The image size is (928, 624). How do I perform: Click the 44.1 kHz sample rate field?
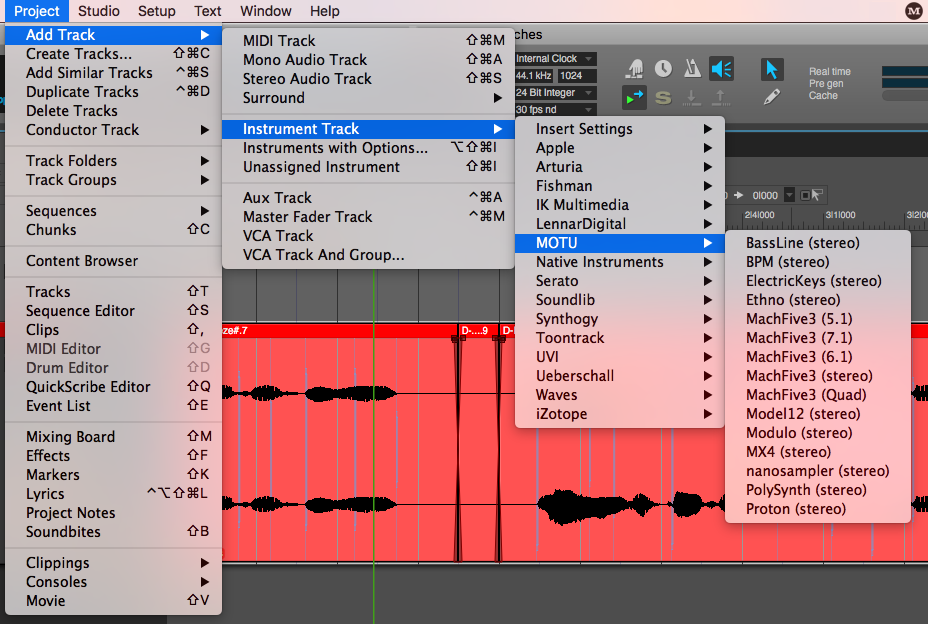point(534,76)
